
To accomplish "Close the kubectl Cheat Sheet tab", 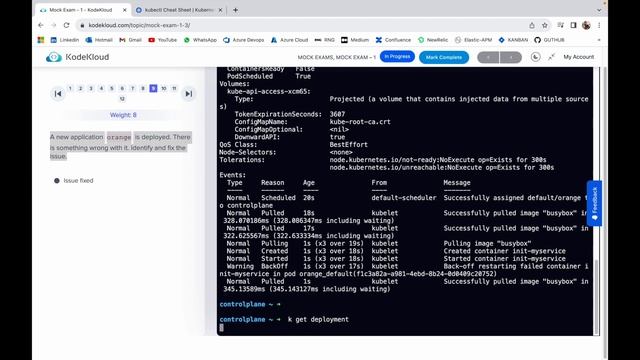I will point(220,10).
